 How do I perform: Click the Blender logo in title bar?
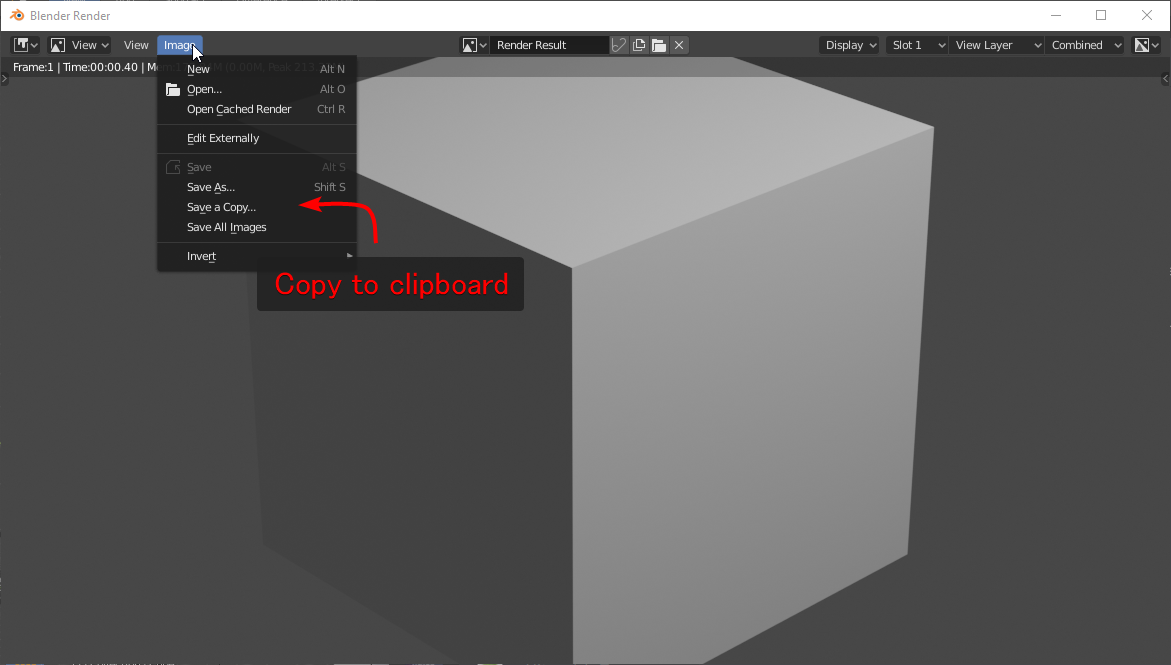tap(16, 15)
